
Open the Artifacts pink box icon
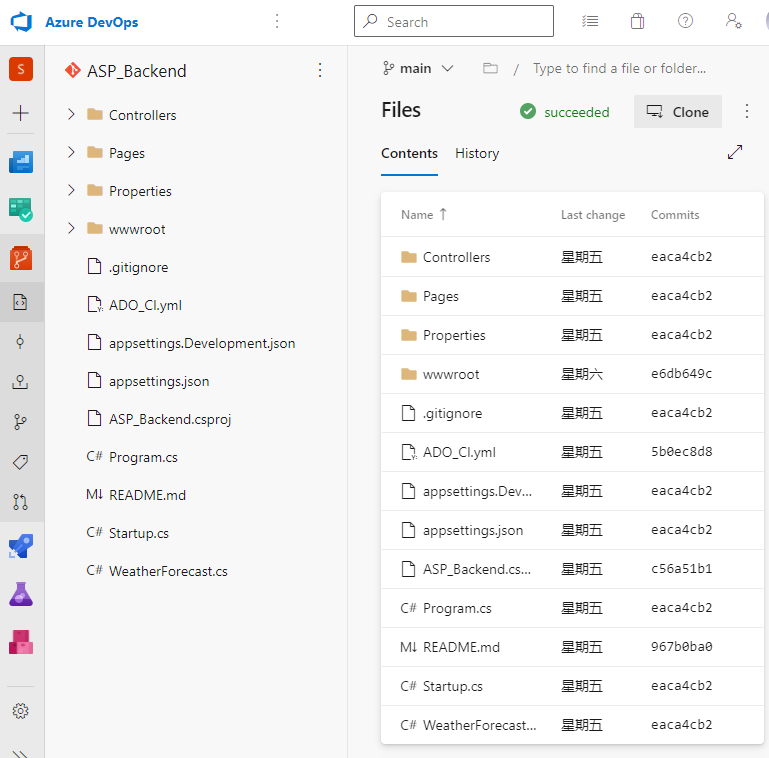[21, 642]
